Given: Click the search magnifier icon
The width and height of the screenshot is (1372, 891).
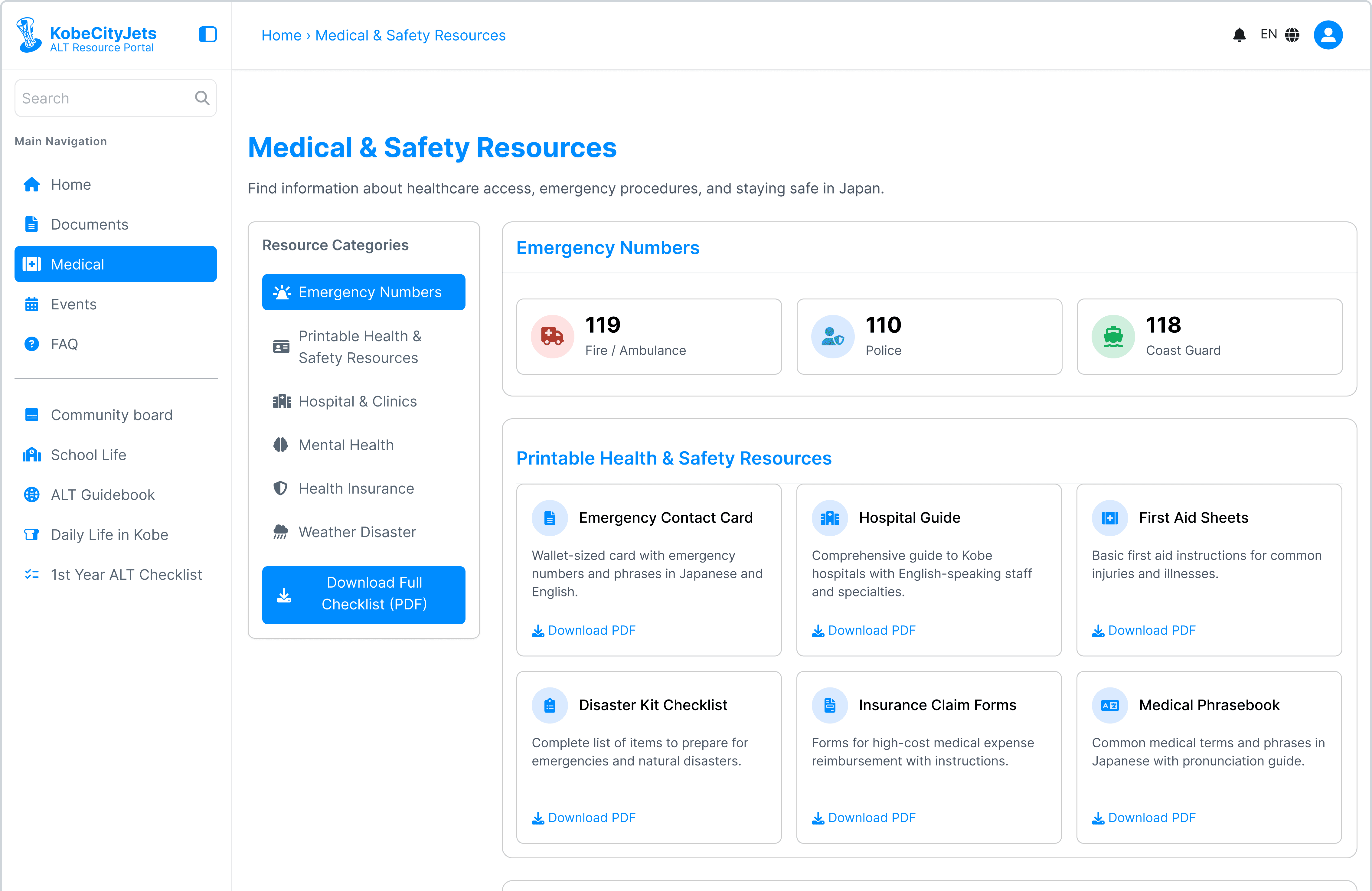Looking at the screenshot, I should click(202, 98).
